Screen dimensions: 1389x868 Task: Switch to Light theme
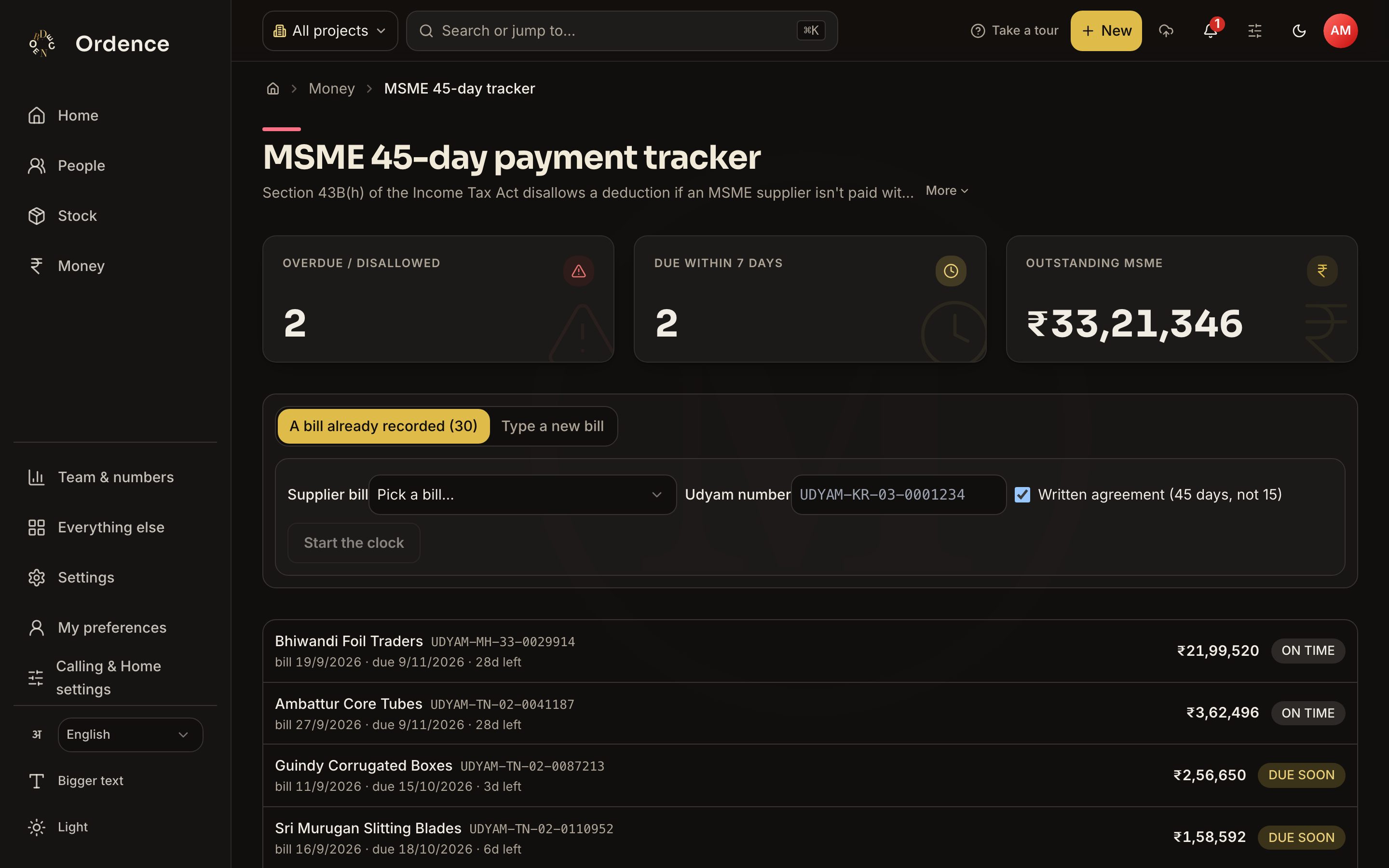click(115, 827)
